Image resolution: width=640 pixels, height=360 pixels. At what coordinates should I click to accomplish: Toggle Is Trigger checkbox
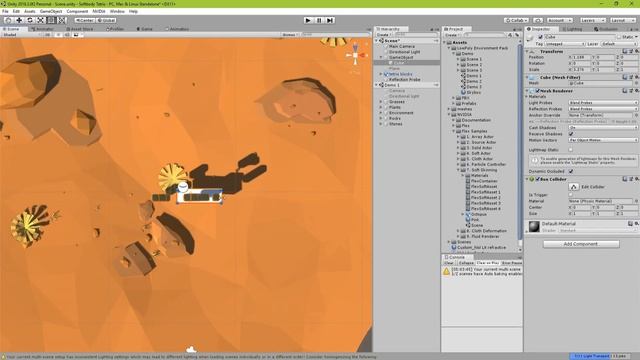tap(571, 195)
